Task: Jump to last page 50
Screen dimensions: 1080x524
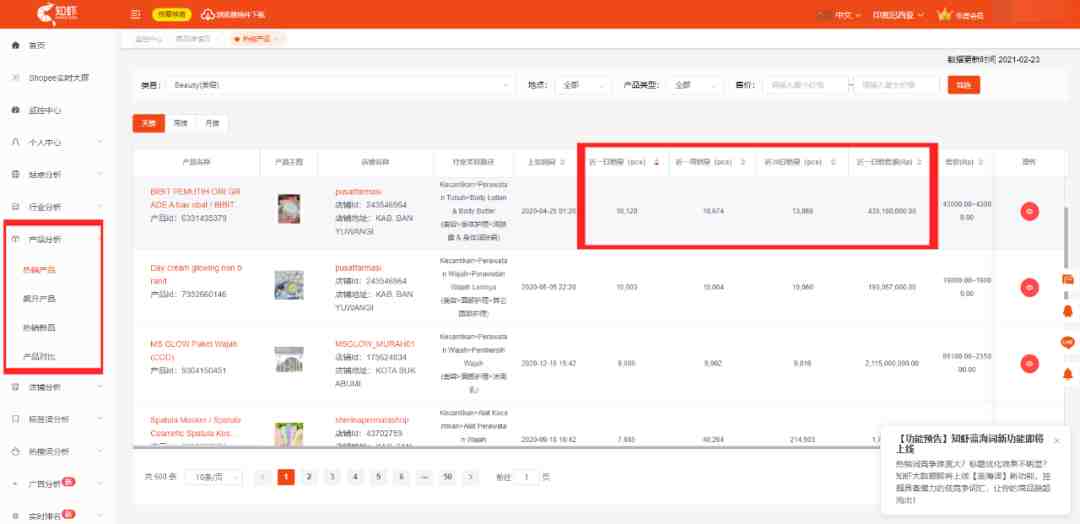Action: (x=448, y=476)
